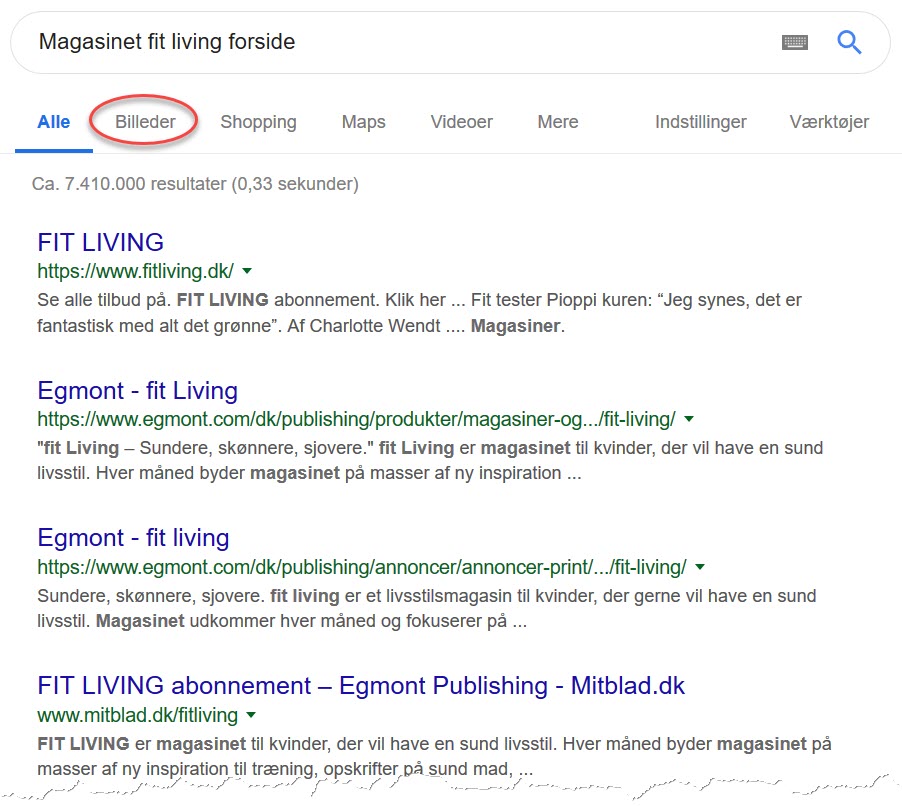This screenshot has height=806, width=902.
Task: Expand dropdown arrow beside Egmont produkter URL
Action: pos(689,419)
